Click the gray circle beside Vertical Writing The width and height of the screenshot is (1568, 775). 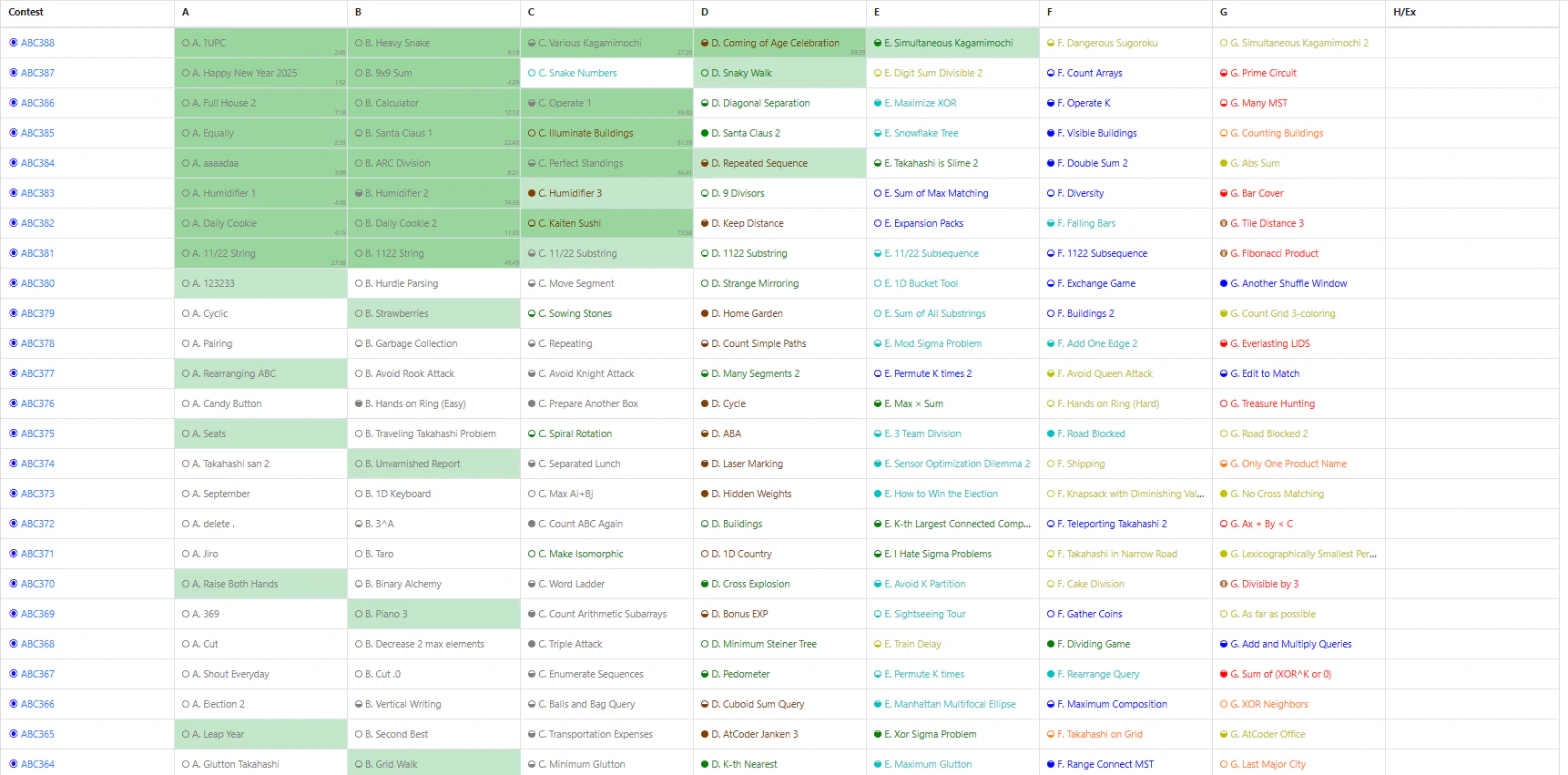(x=359, y=704)
